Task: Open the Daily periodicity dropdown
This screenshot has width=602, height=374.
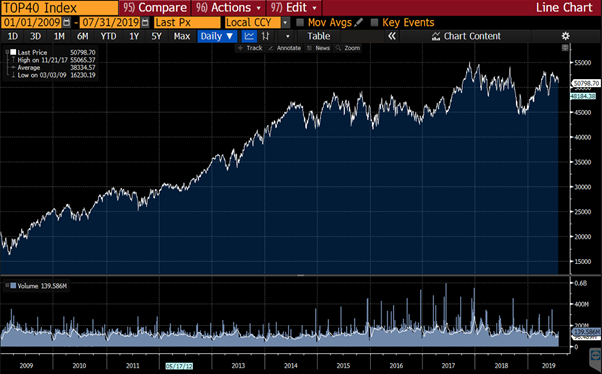Action: (217, 36)
